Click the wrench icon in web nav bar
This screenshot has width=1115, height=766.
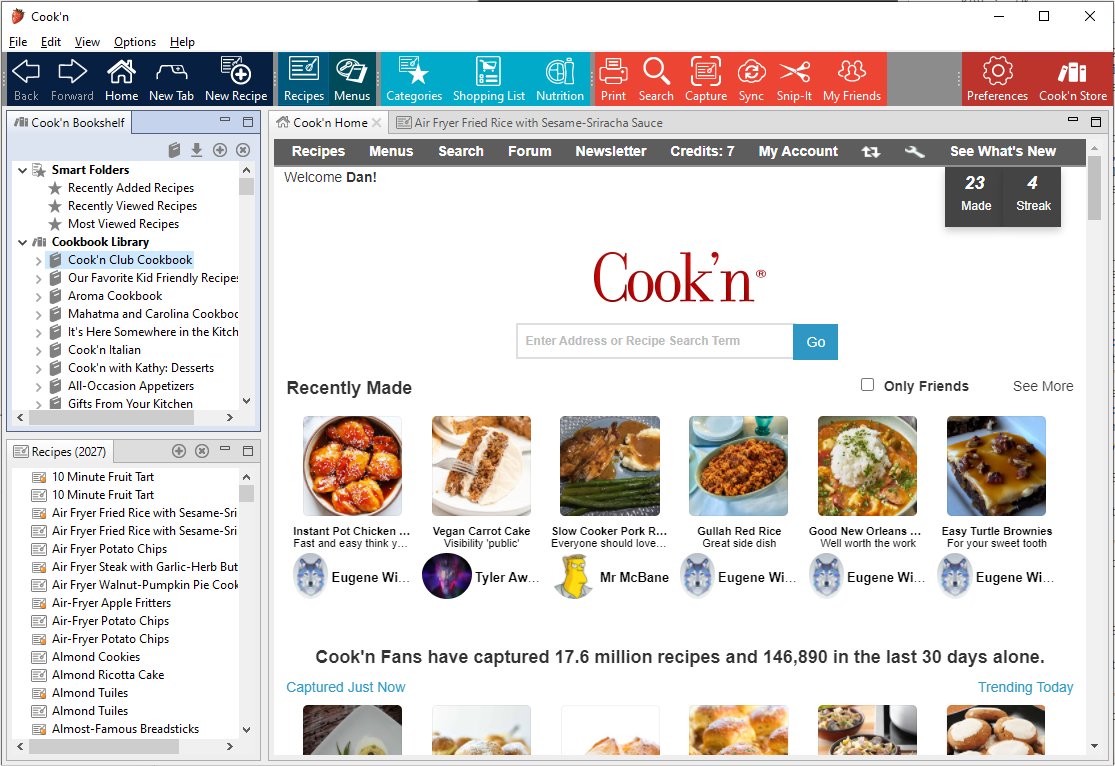pos(914,151)
